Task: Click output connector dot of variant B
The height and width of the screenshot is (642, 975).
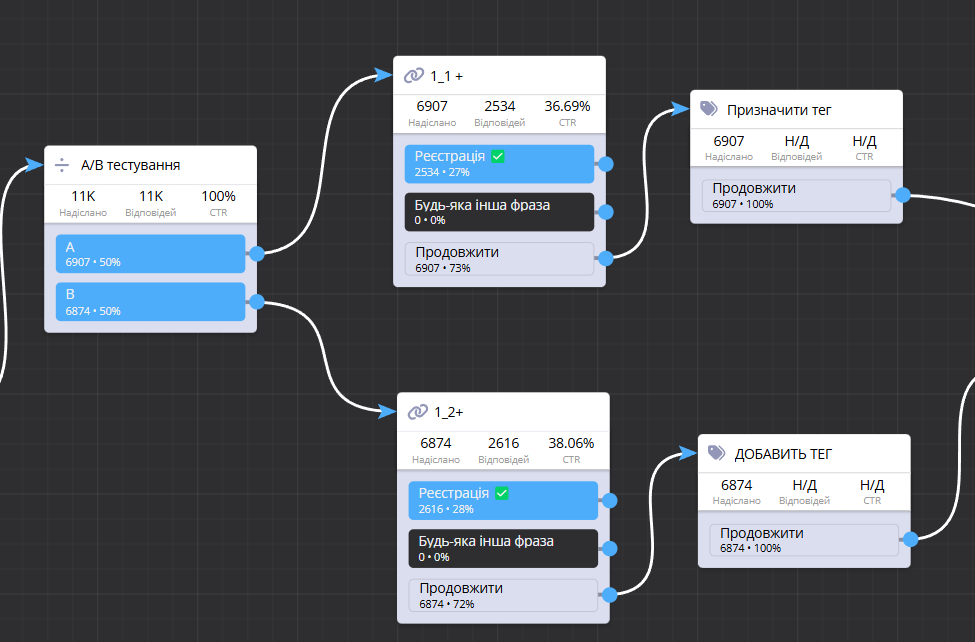Action: (257, 301)
